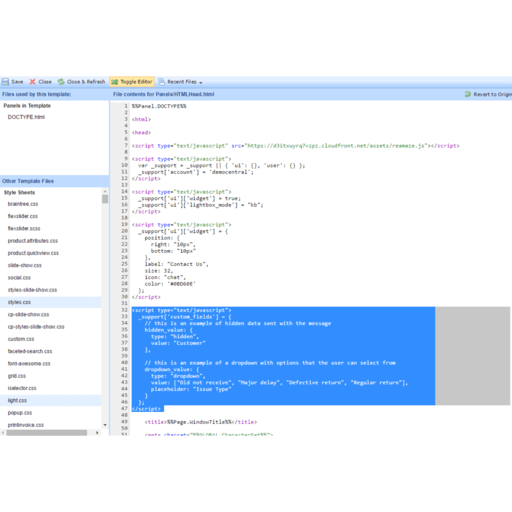Click the file list vertical scrollbar thumb

[x=105, y=199]
